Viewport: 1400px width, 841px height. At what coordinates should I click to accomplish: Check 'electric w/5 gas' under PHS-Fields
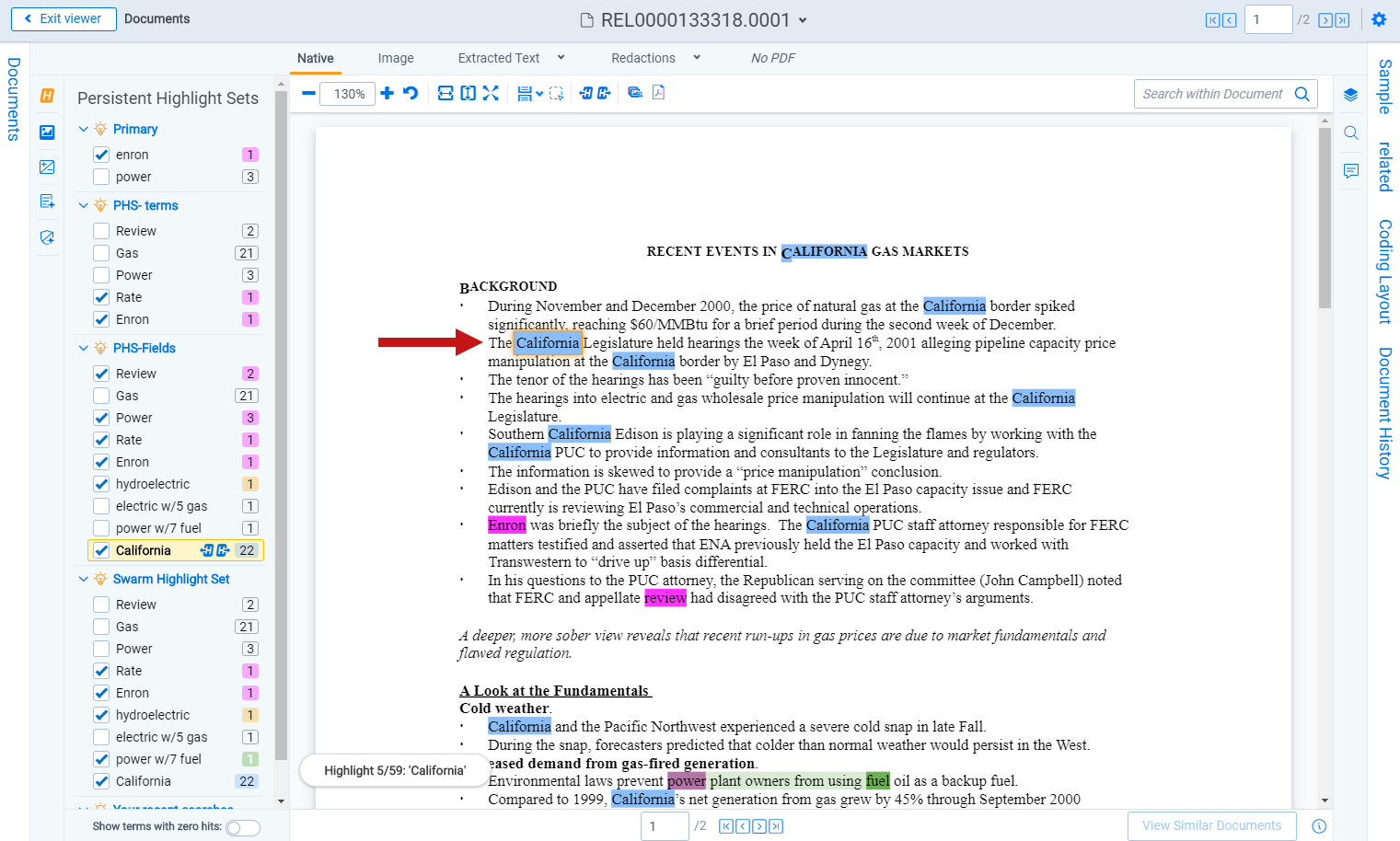(x=101, y=506)
